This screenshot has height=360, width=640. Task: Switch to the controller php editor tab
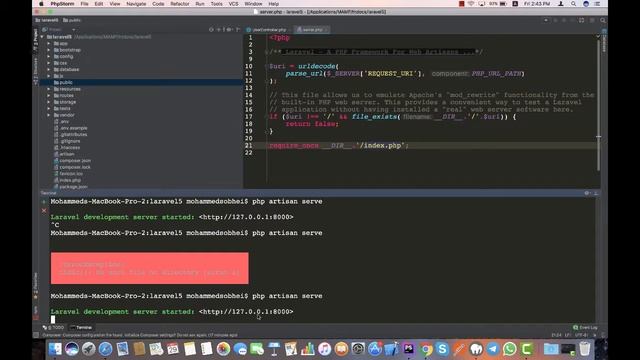(x=269, y=29)
